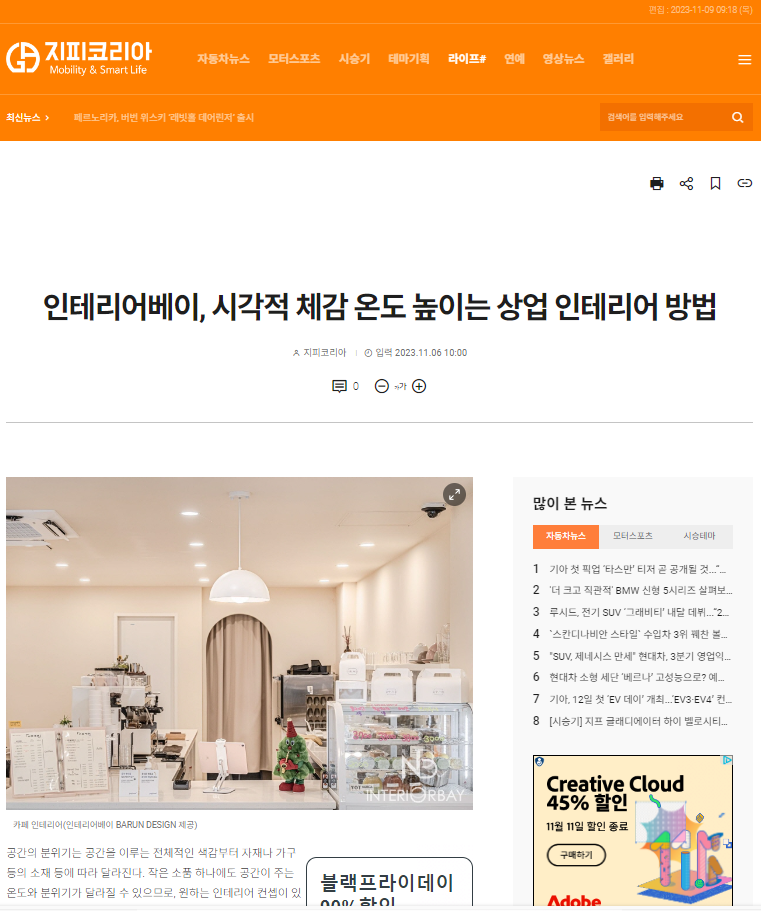Decrease font size with the minus icon

[381, 386]
